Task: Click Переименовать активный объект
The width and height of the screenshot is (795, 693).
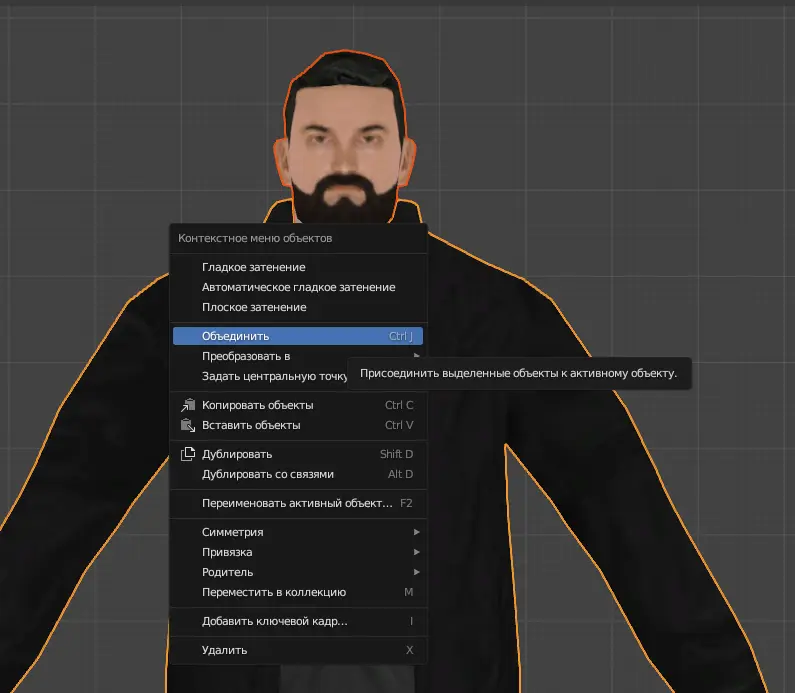Action: pyautogui.click(x=297, y=503)
